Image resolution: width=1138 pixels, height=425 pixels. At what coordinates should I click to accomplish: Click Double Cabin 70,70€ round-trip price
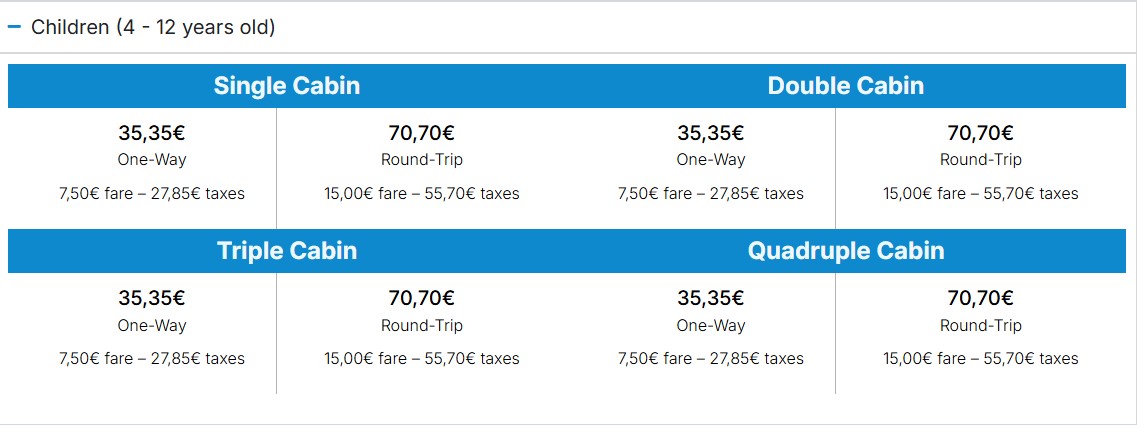tap(981, 133)
